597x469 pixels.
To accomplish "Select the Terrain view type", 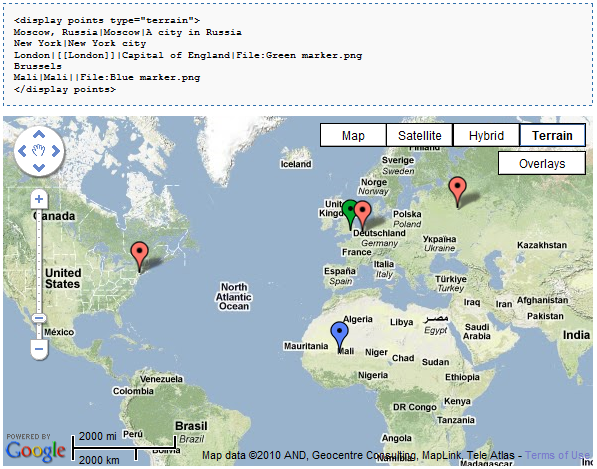I will pyautogui.click(x=552, y=135).
